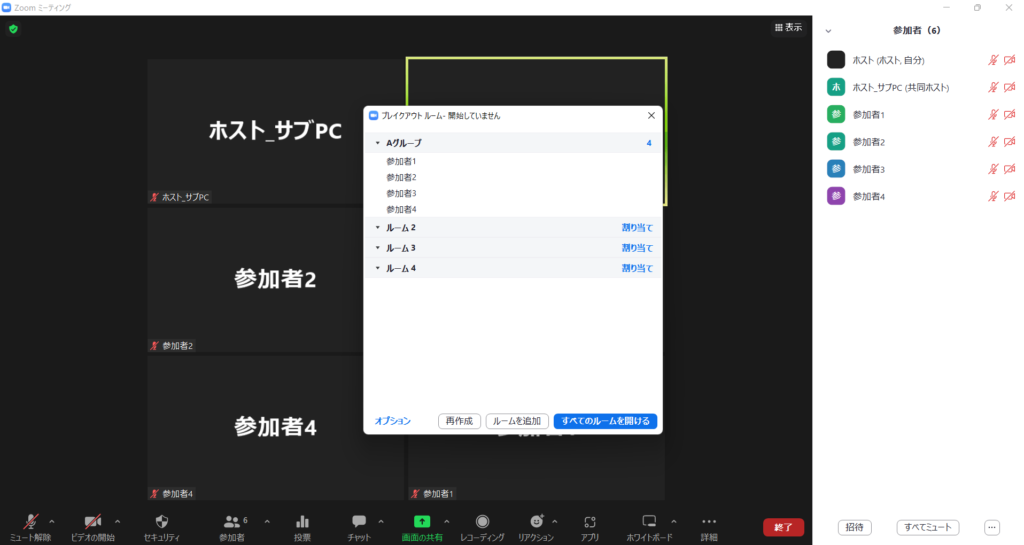Open the Apps (アプリ) icon

[589, 521]
